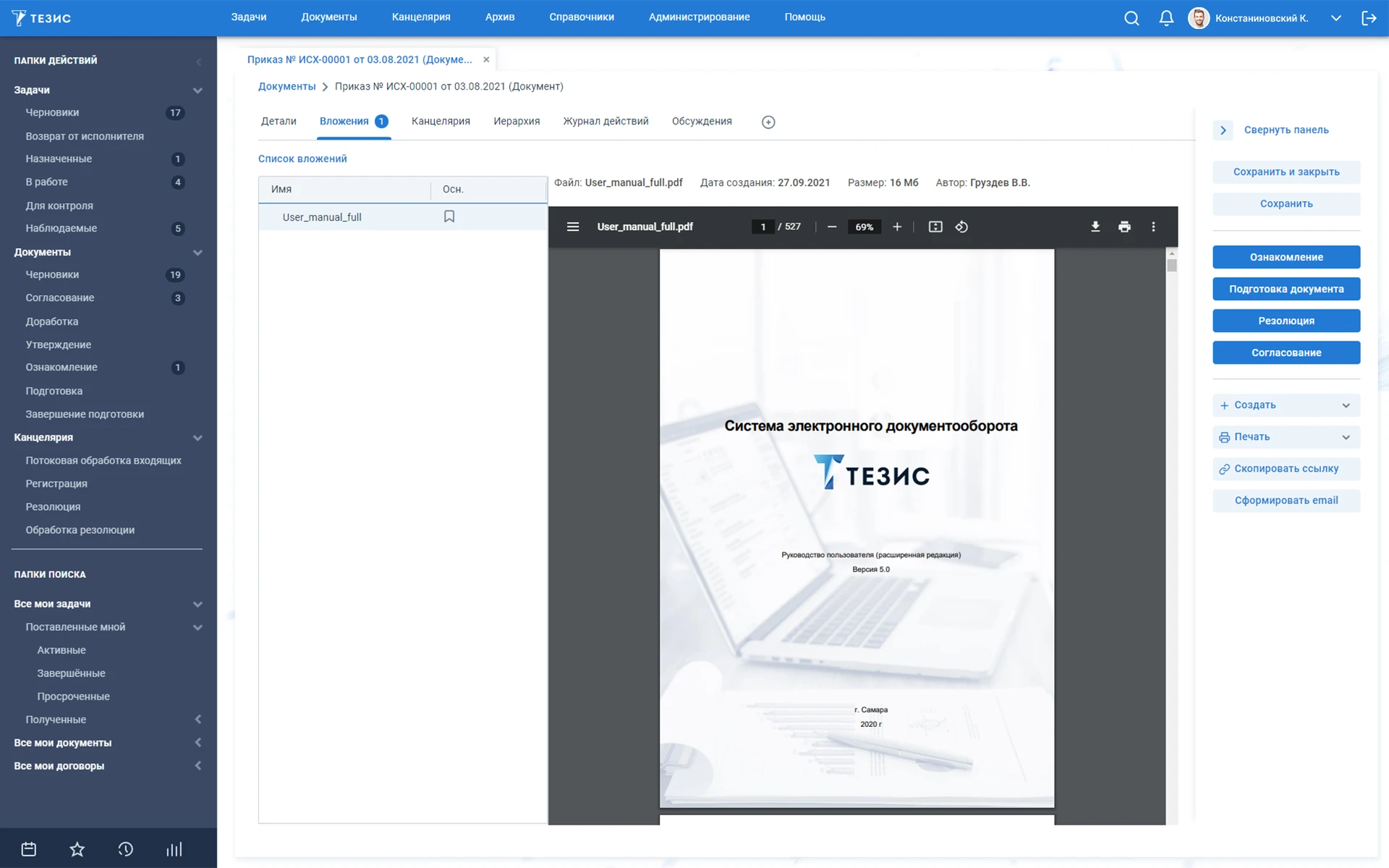Open the calendar icon in bottom sidebar

pyautogui.click(x=28, y=848)
